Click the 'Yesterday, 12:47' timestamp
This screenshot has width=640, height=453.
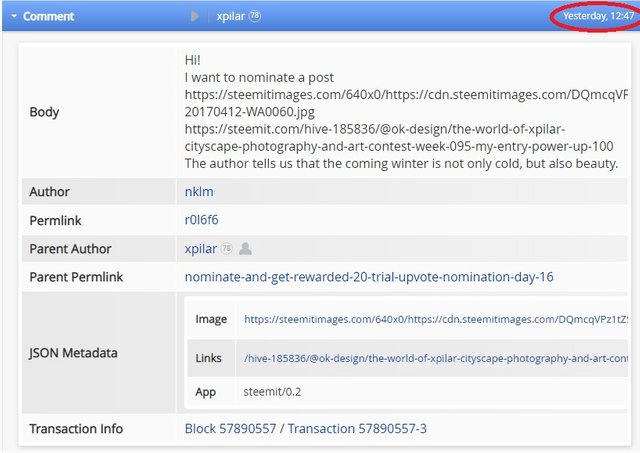(x=598, y=16)
